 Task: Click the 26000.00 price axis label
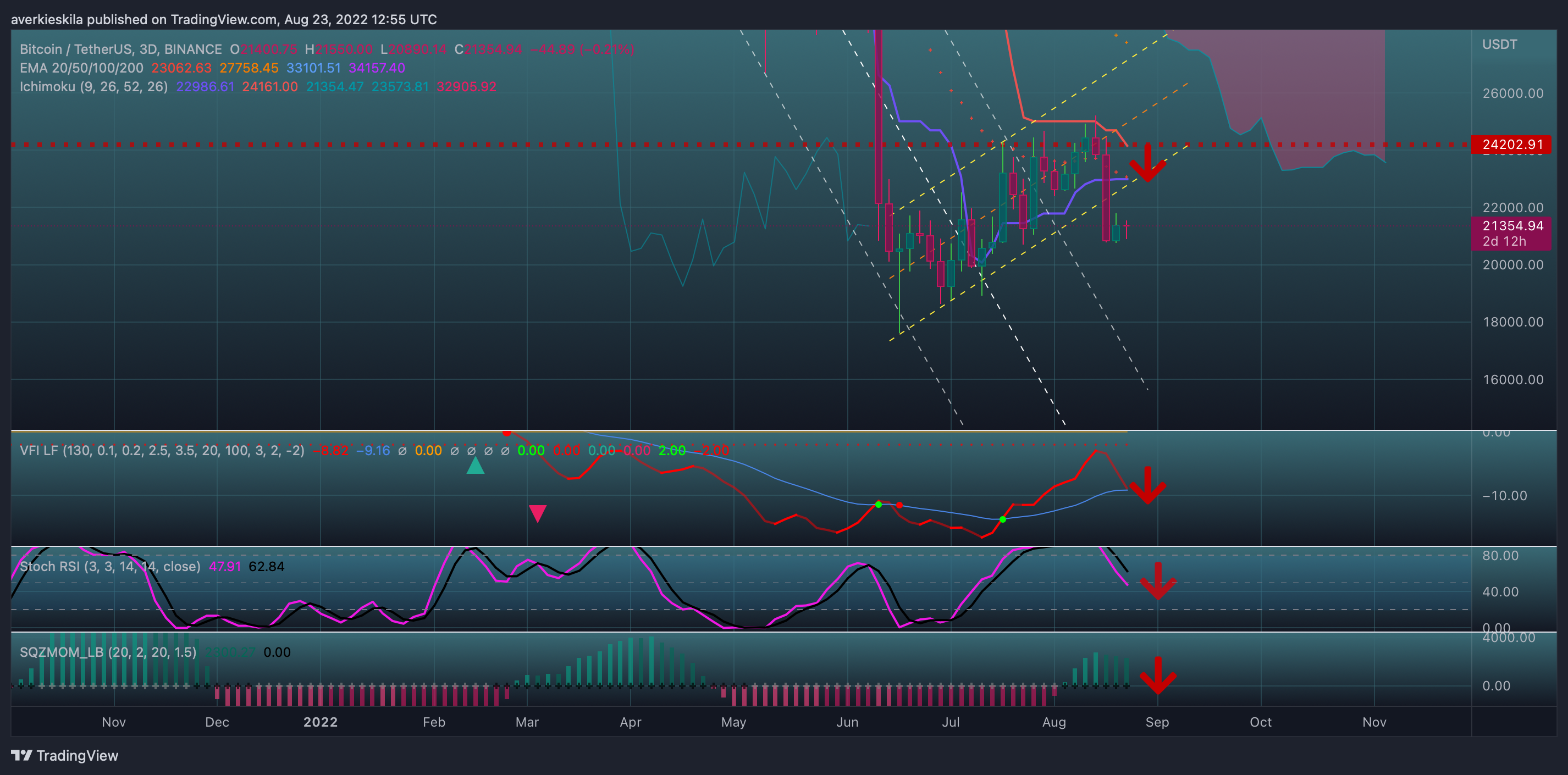[x=1512, y=93]
